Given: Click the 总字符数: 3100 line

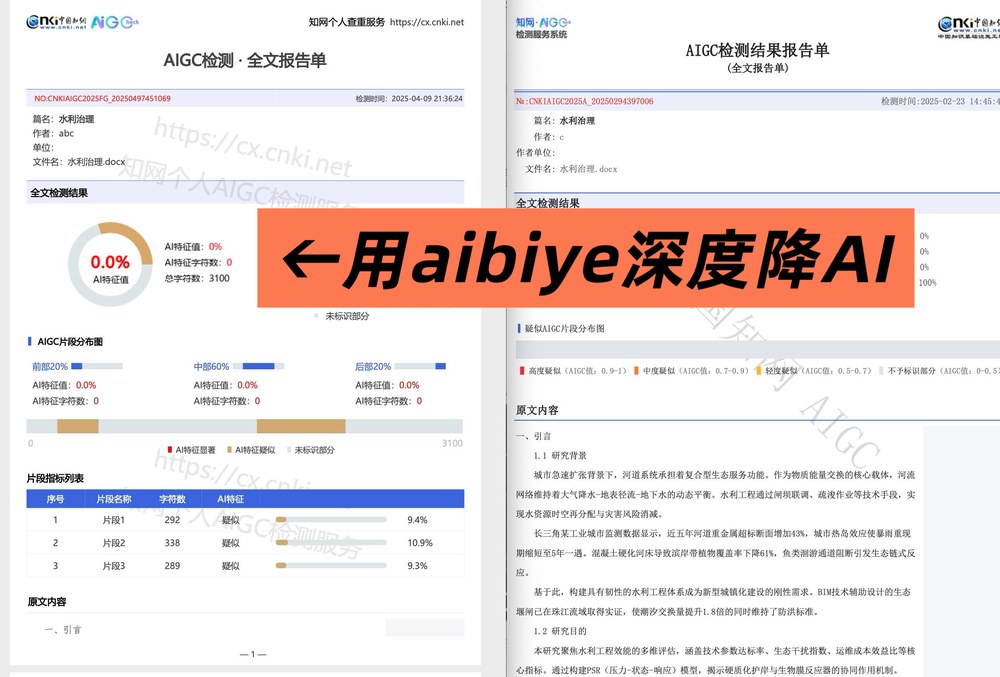Looking at the screenshot, I should (196, 278).
